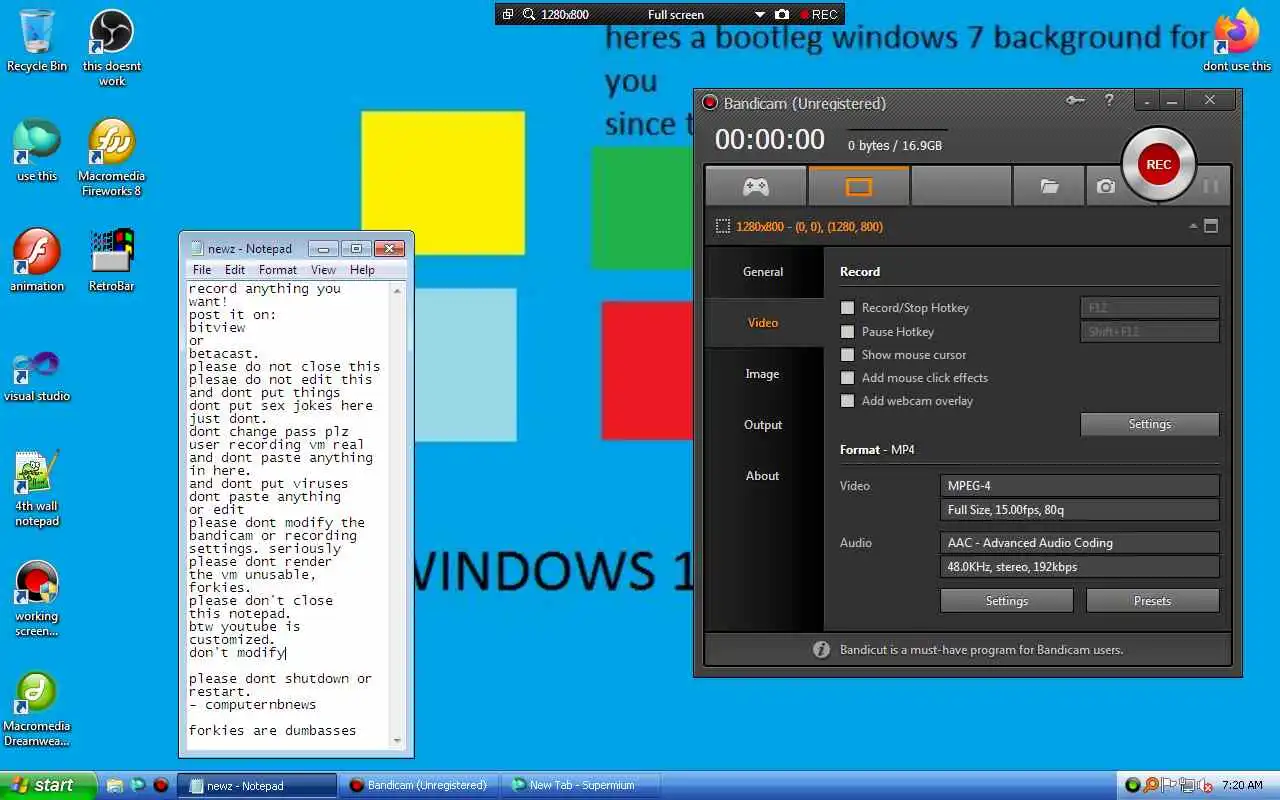Enable the Pause Hotkey checkbox
The width and height of the screenshot is (1280, 800).
tap(848, 332)
